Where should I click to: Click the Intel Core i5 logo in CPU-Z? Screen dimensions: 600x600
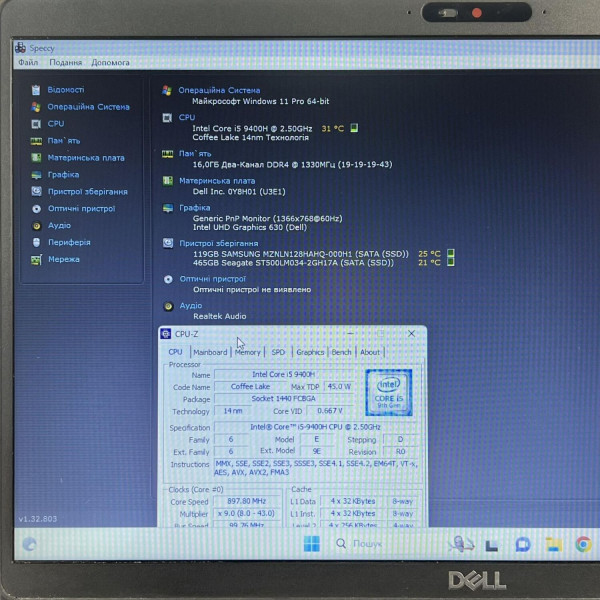point(389,392)
